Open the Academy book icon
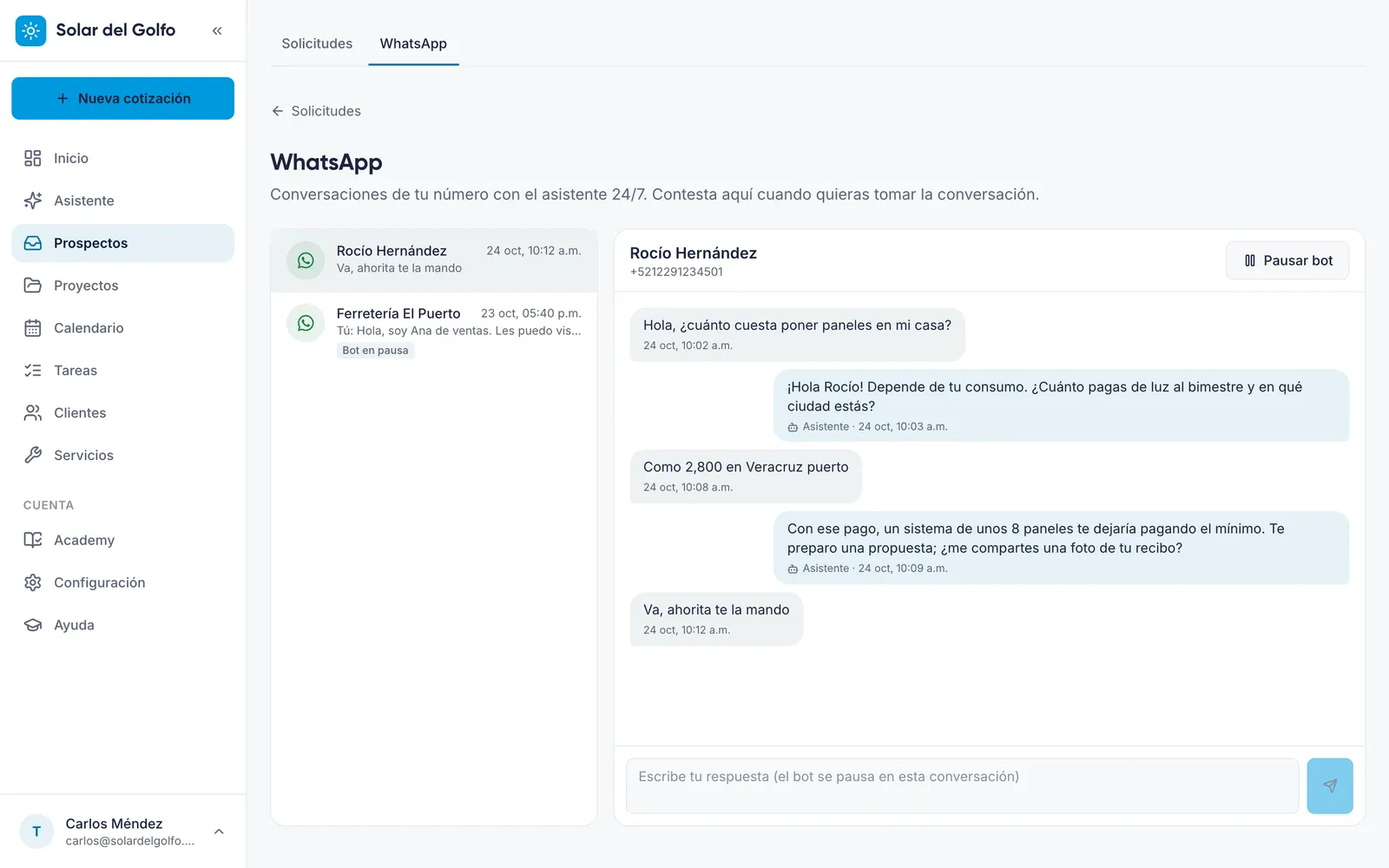Image resolution: width=1389 pixels, height=868 pixels. 33,540
